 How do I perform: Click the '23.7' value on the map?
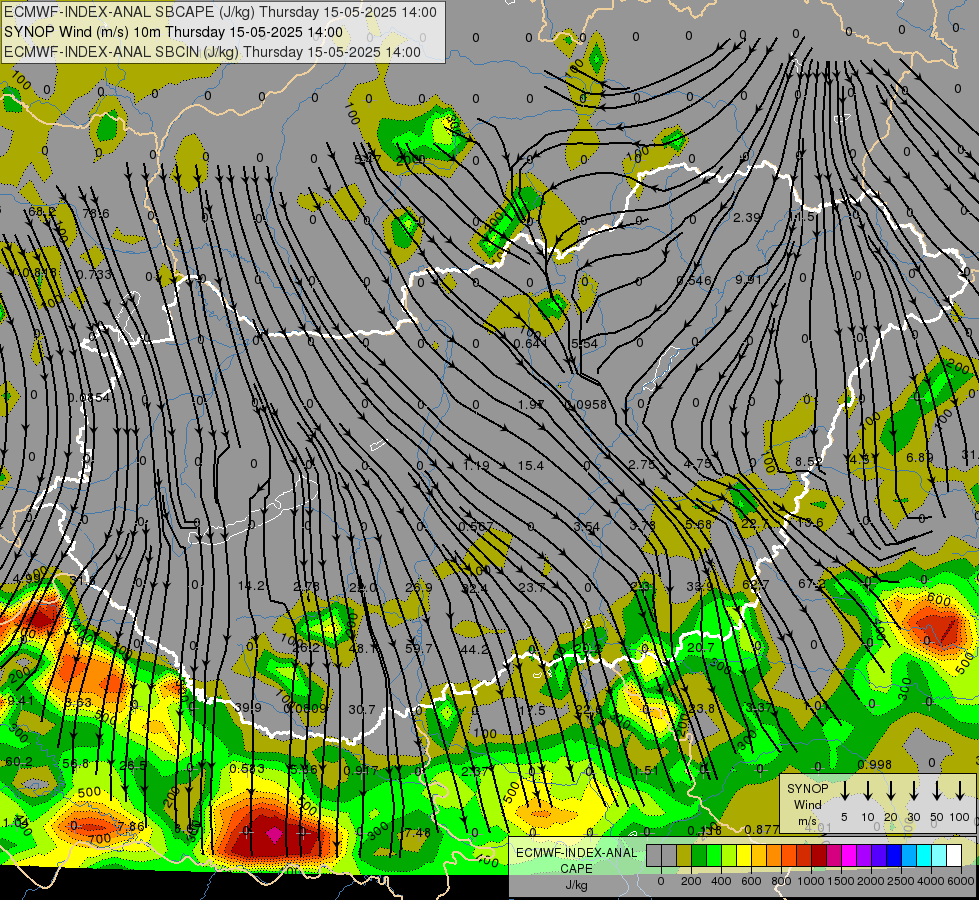(531, 587)
